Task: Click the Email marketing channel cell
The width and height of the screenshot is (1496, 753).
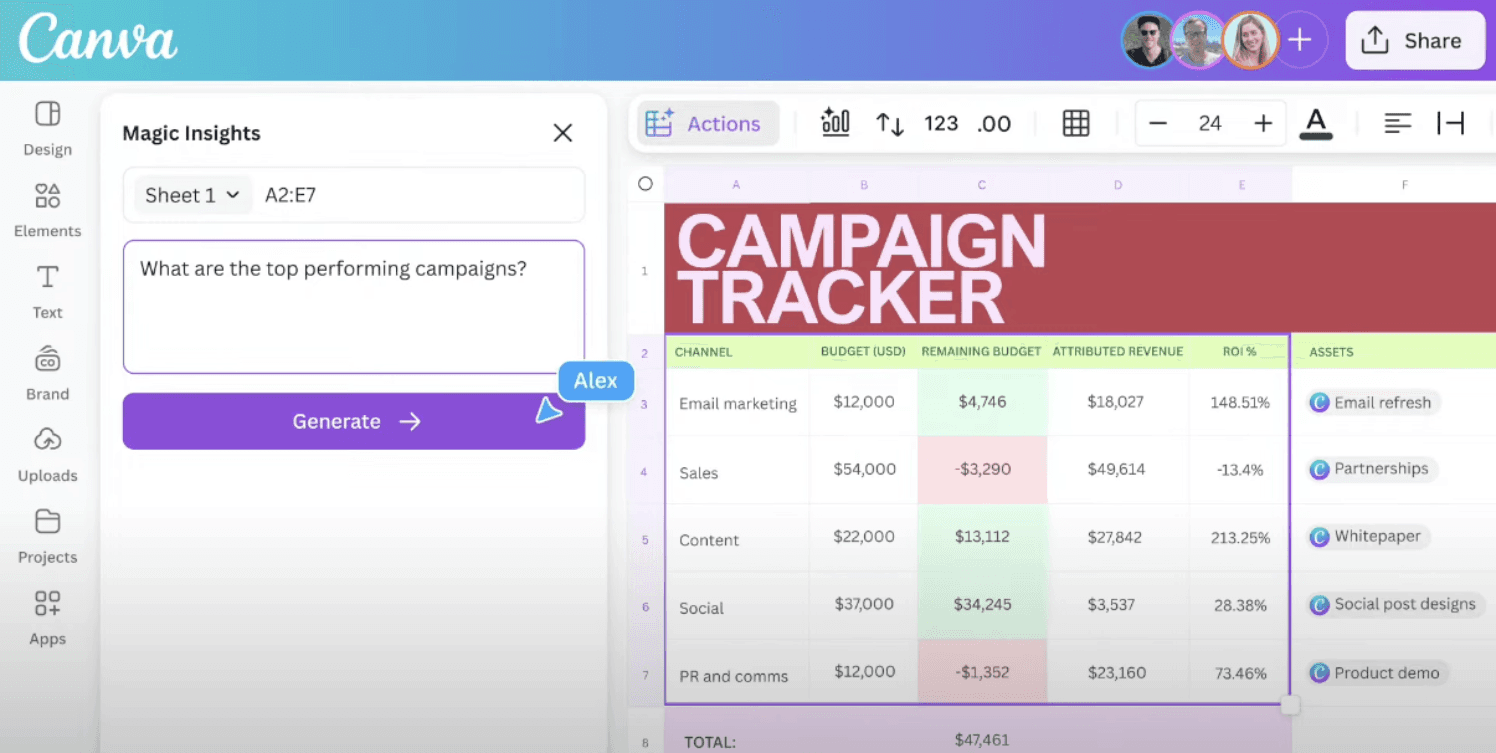Action: coord(738,403)
